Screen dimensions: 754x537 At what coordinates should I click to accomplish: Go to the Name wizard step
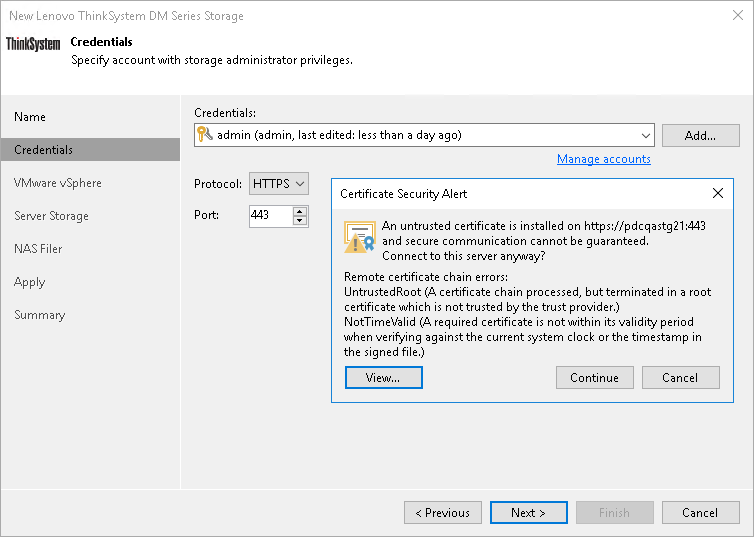[30, 117]
